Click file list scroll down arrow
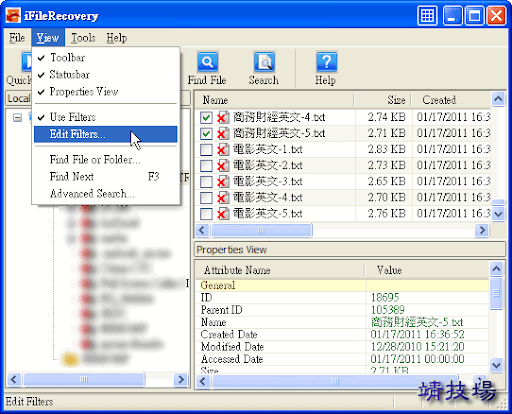 tap(498, 213)
